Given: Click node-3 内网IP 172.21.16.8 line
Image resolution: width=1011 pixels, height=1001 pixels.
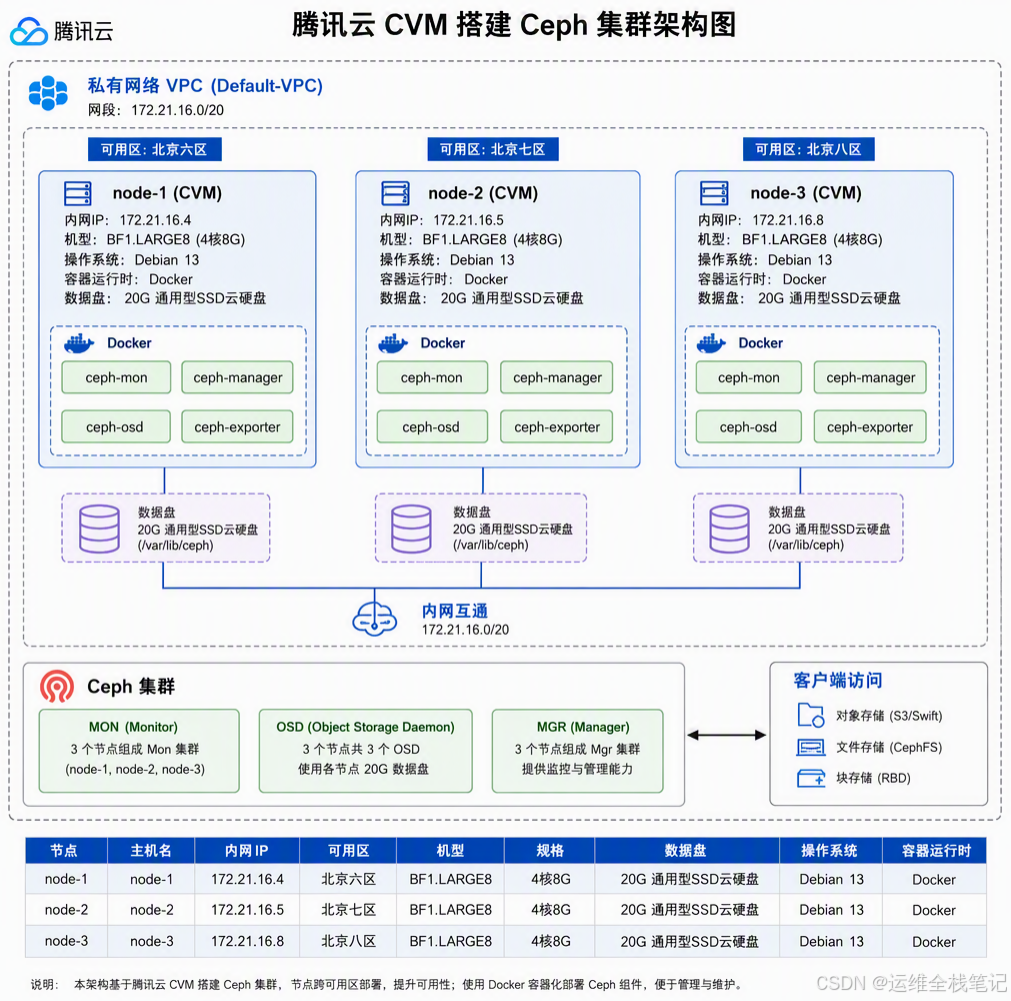Looking at the screenshot, I should click(761, 220).
